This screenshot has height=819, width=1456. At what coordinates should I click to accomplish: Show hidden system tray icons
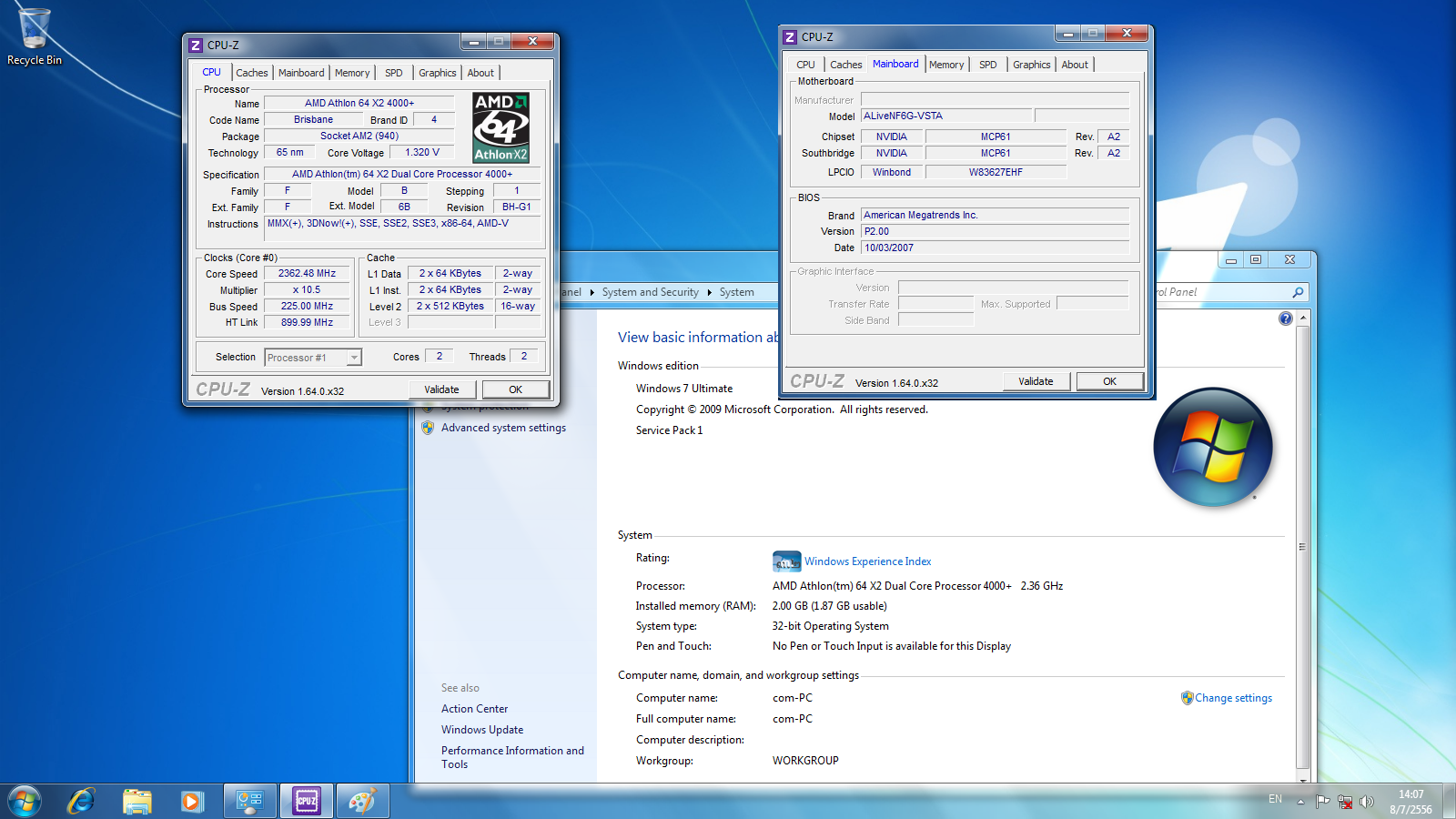point(1300,802)
